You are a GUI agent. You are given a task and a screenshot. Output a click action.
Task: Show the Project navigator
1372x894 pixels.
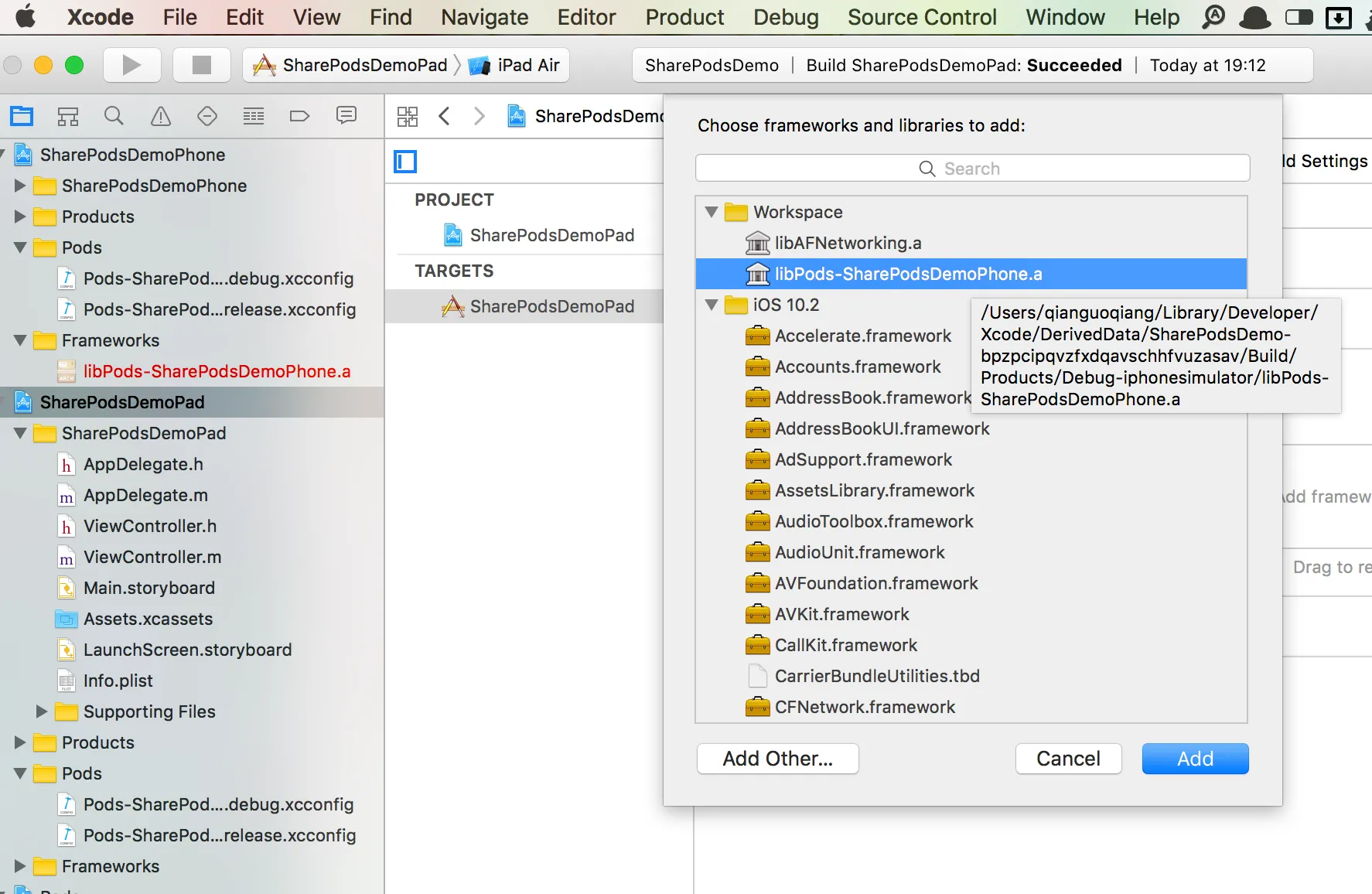pos(22,116)
